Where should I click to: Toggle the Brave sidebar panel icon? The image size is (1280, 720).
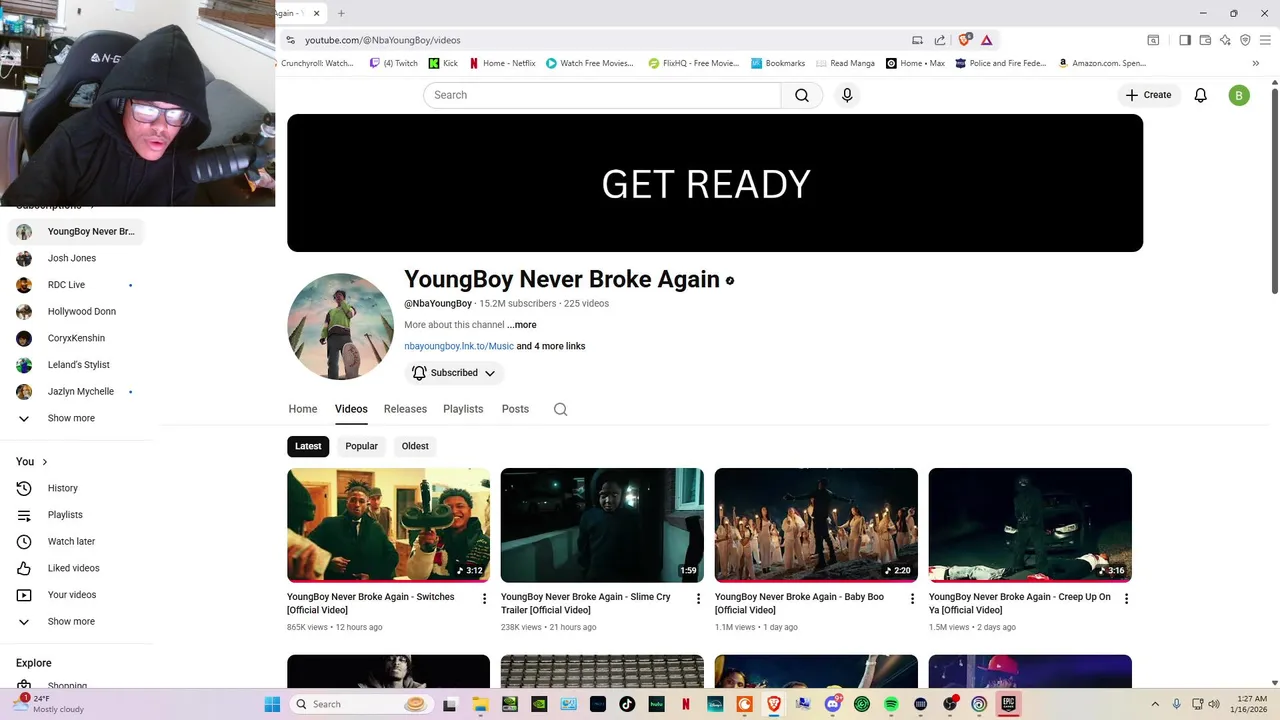click(x=1185, y=40)
